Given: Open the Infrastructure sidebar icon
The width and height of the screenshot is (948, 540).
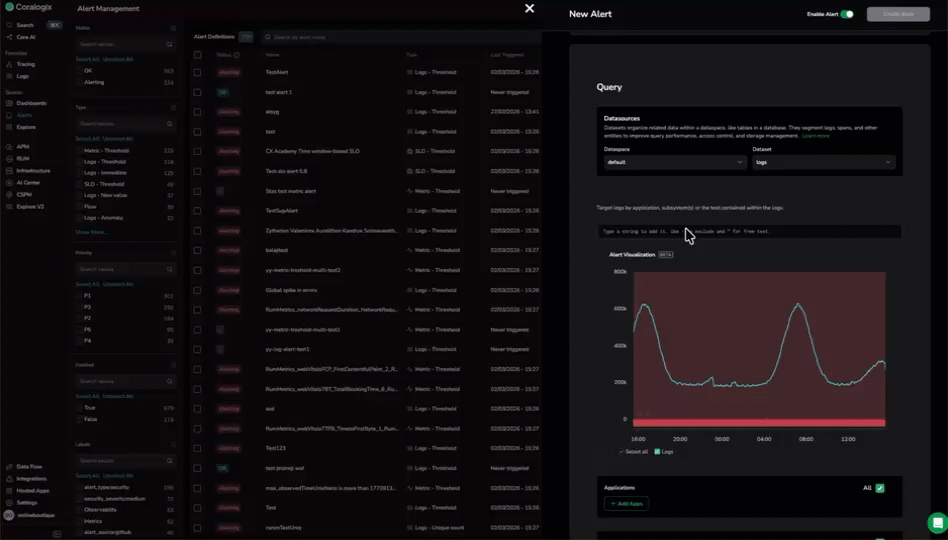Looking at the screenshot, I should point(10,171).
